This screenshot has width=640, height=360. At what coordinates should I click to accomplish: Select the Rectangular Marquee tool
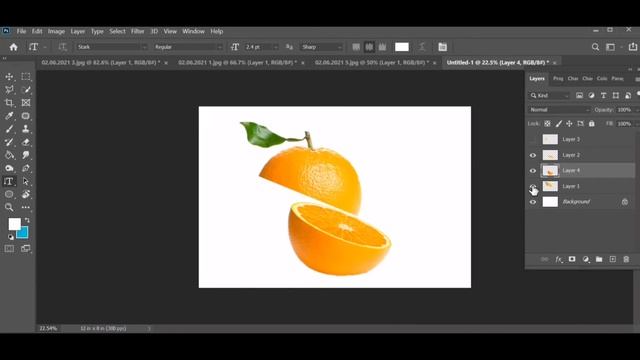[x=26, y=76]
